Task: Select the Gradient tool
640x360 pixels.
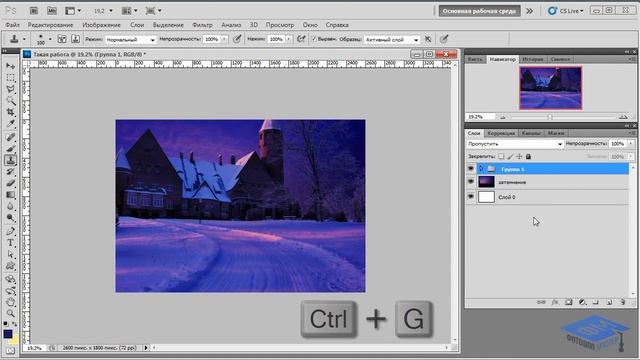Action: [x=11, y=195]
